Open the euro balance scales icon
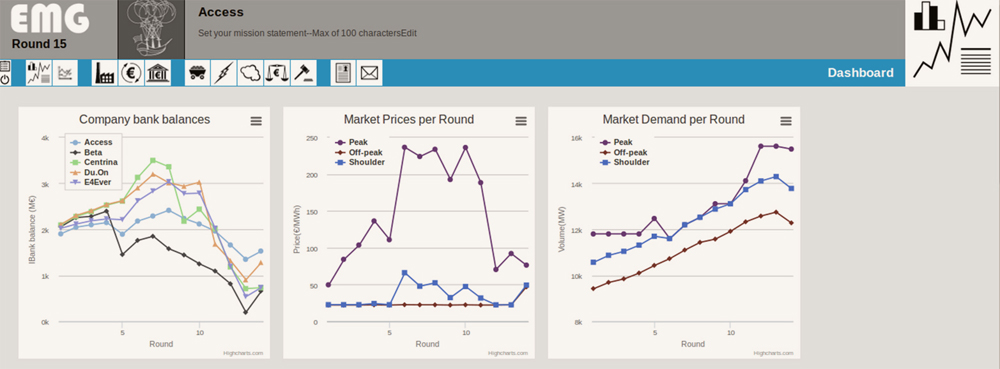This screenshot has height=369, width=1000. click(277, 73)
